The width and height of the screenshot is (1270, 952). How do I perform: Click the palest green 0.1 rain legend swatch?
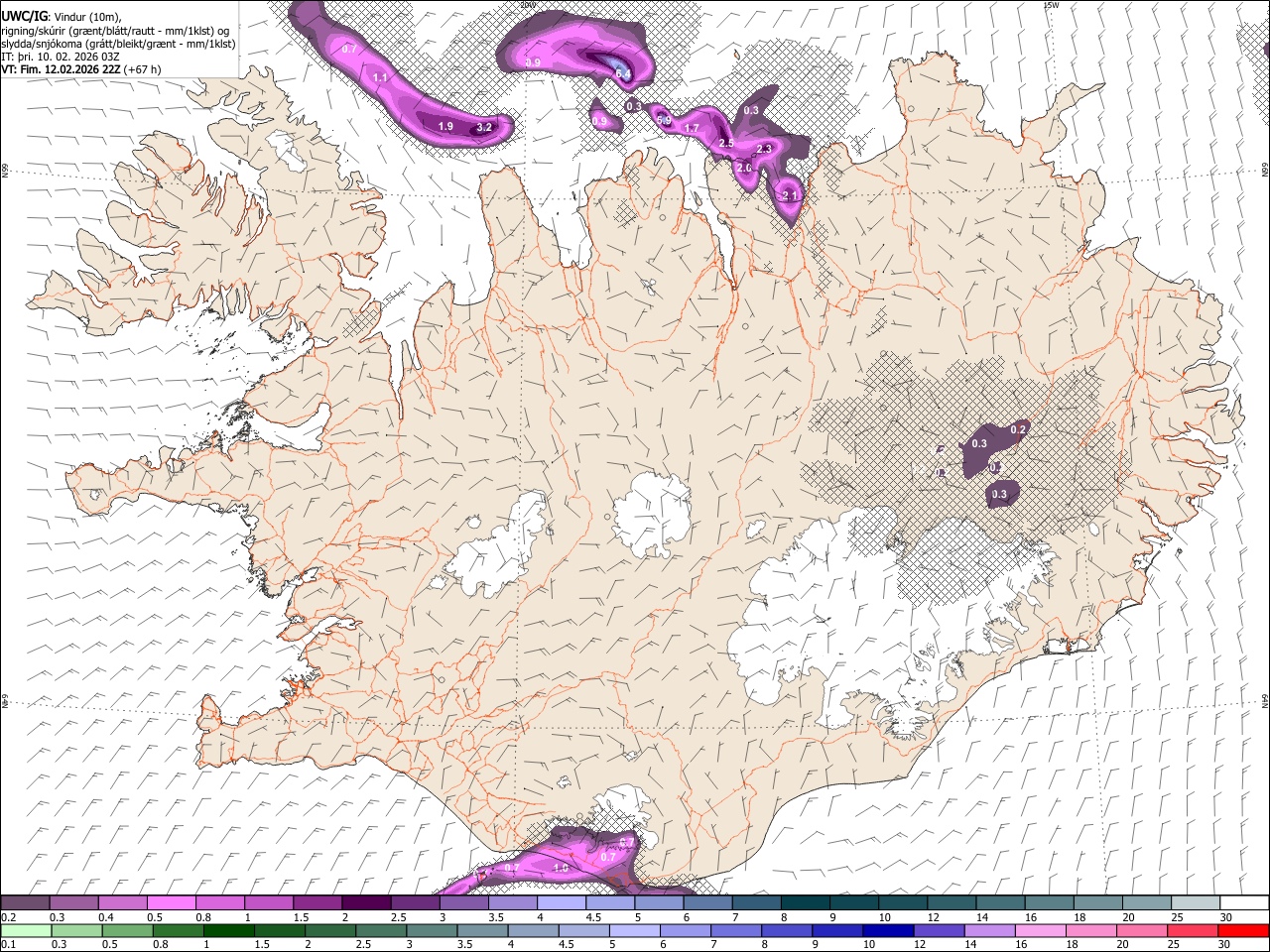point(26,930)
